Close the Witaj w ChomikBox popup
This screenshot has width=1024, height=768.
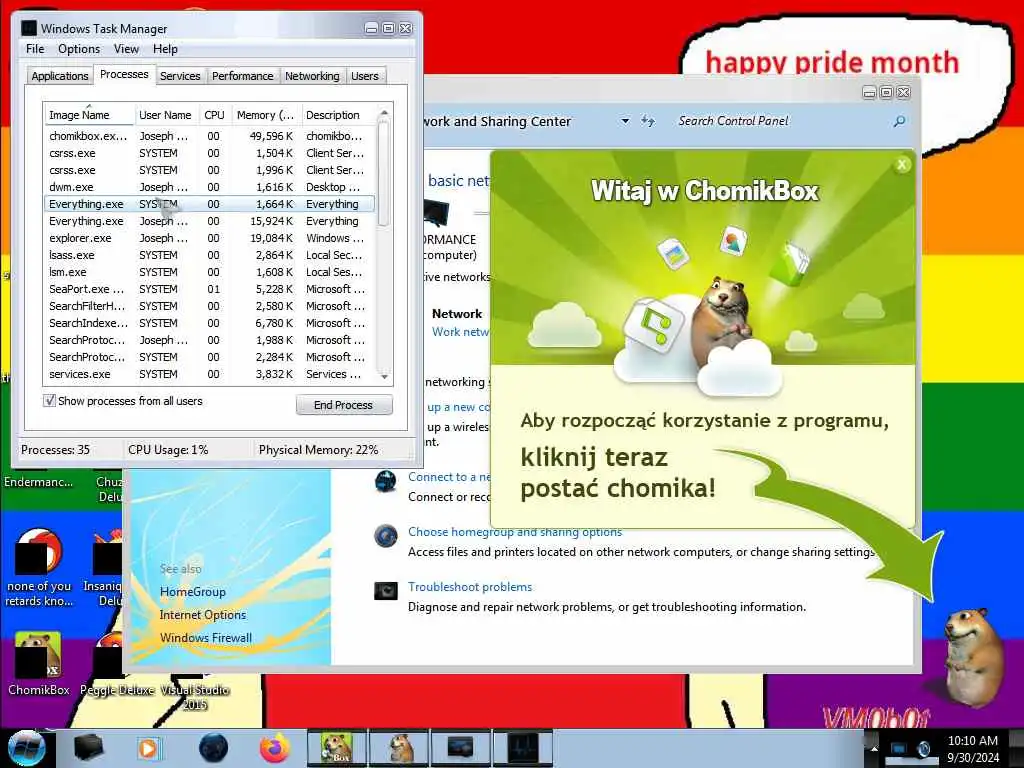pos(902,165)
